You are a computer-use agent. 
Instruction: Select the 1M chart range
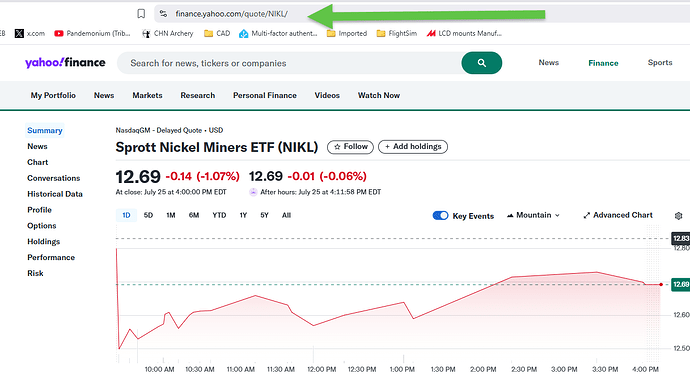point(171,215)
